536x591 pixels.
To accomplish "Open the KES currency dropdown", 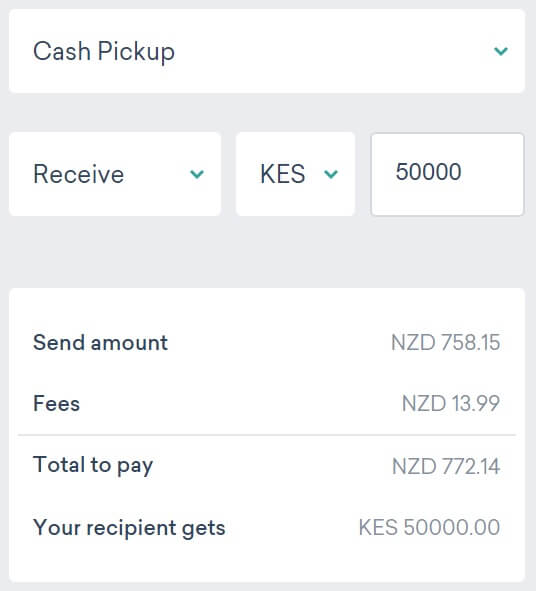I will tap(296, 174).
